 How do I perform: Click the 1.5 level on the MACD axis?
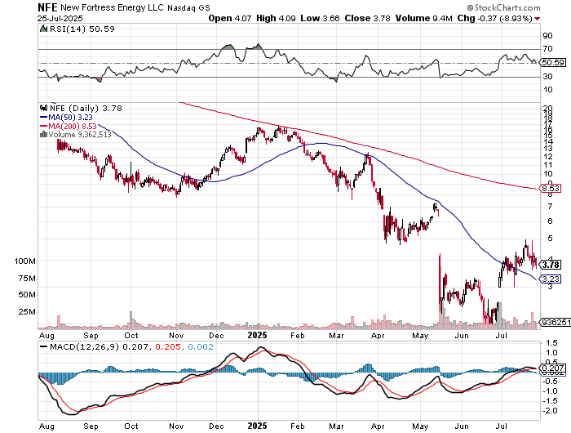tap(551, 343)
